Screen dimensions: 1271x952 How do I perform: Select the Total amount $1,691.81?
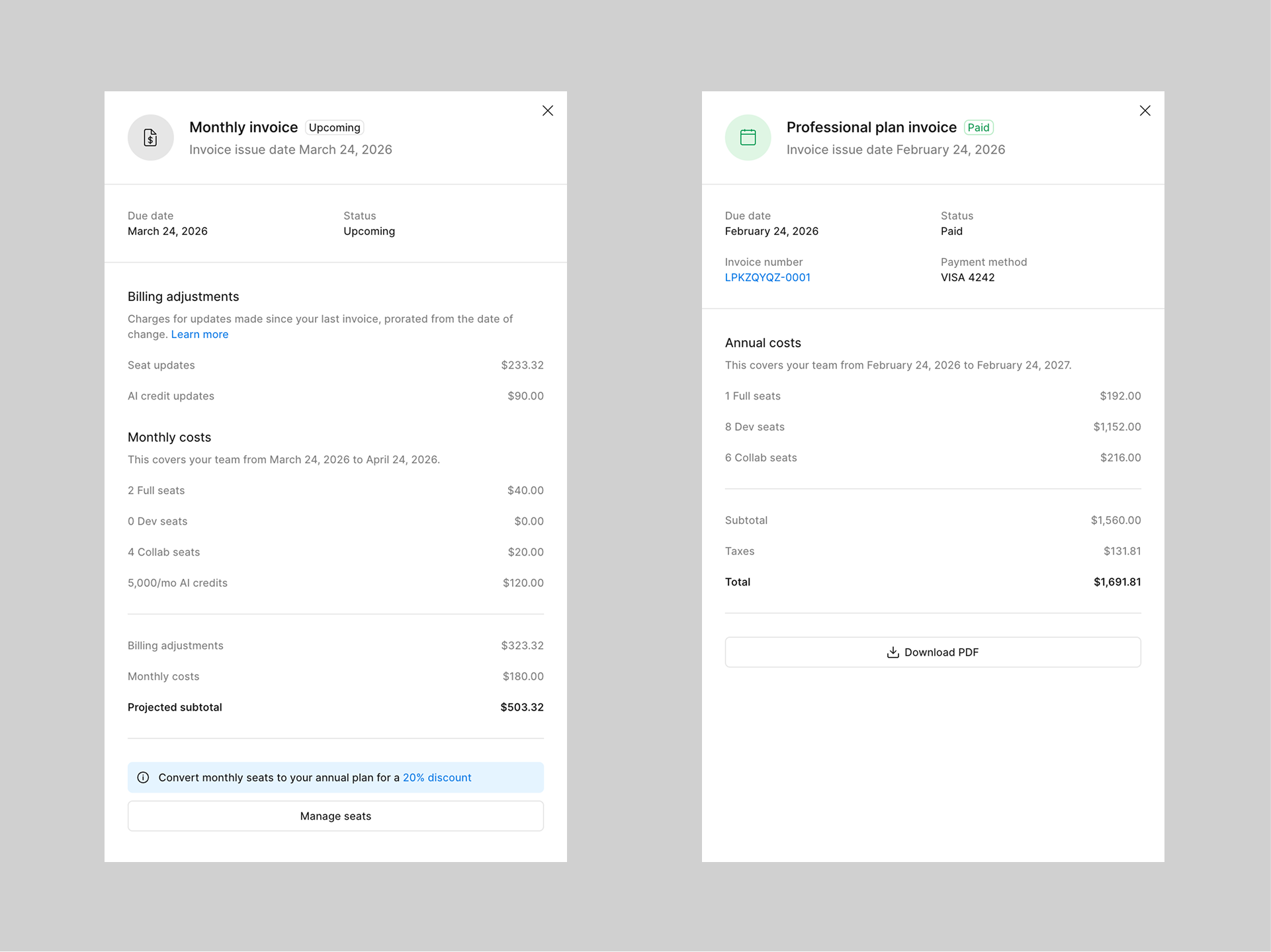pos(1117,582)
